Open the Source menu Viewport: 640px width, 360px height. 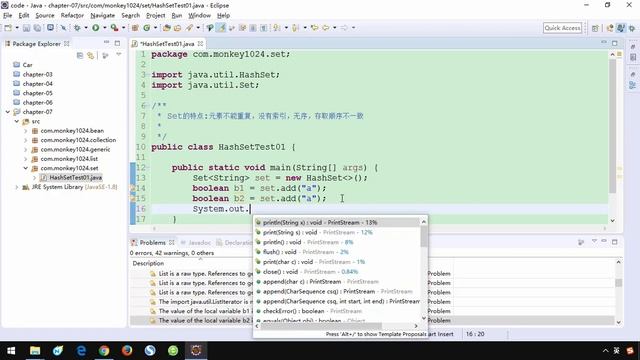pyautogui.click(x=44, y=16)
